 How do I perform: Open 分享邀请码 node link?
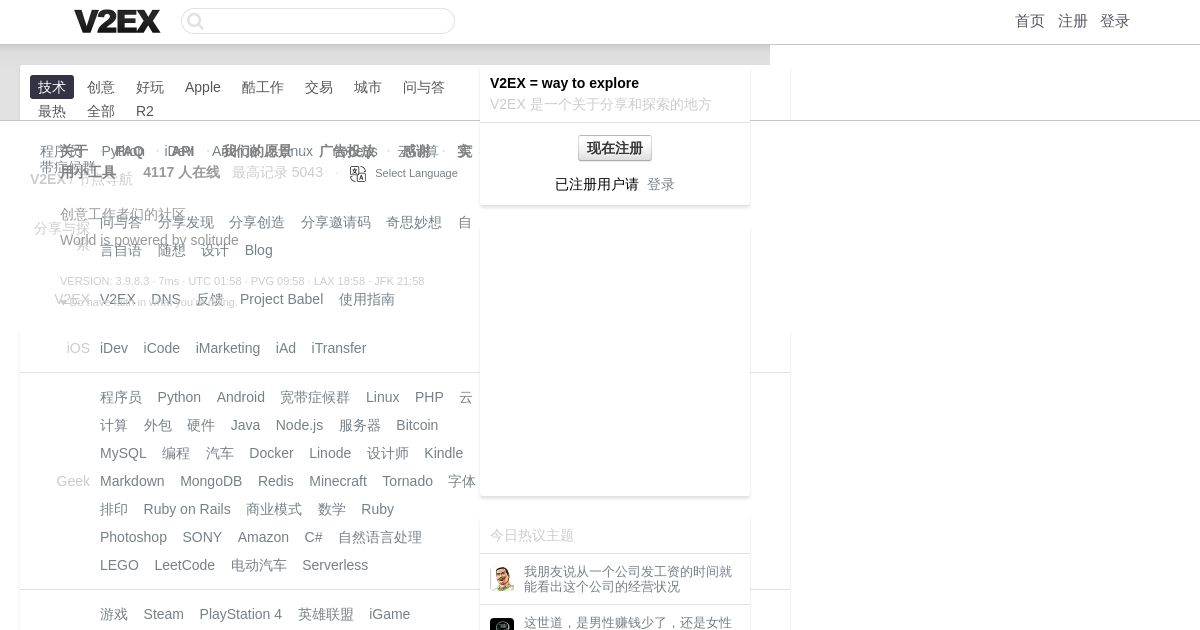336,222
